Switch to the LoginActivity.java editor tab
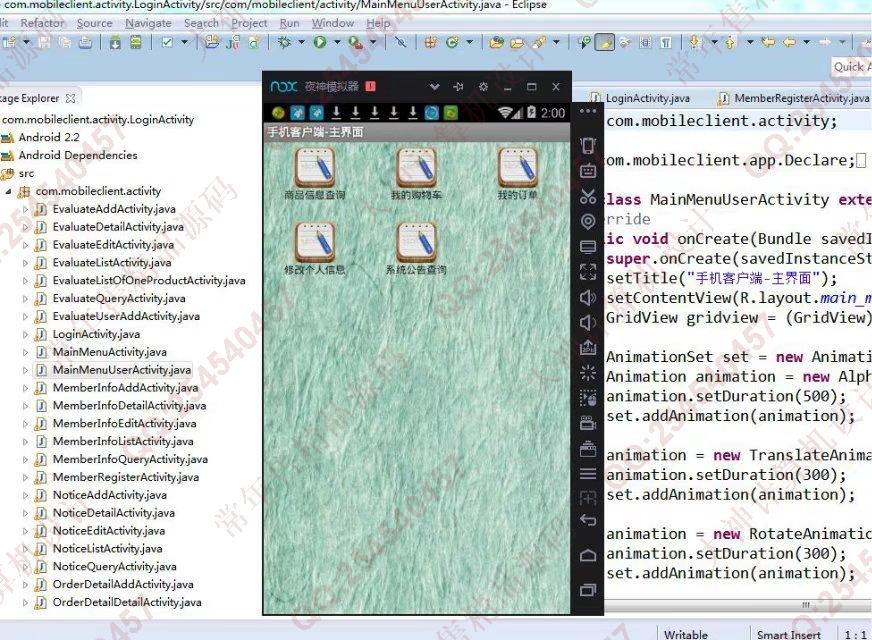This screenshot has height=640, width=872. 641,98
